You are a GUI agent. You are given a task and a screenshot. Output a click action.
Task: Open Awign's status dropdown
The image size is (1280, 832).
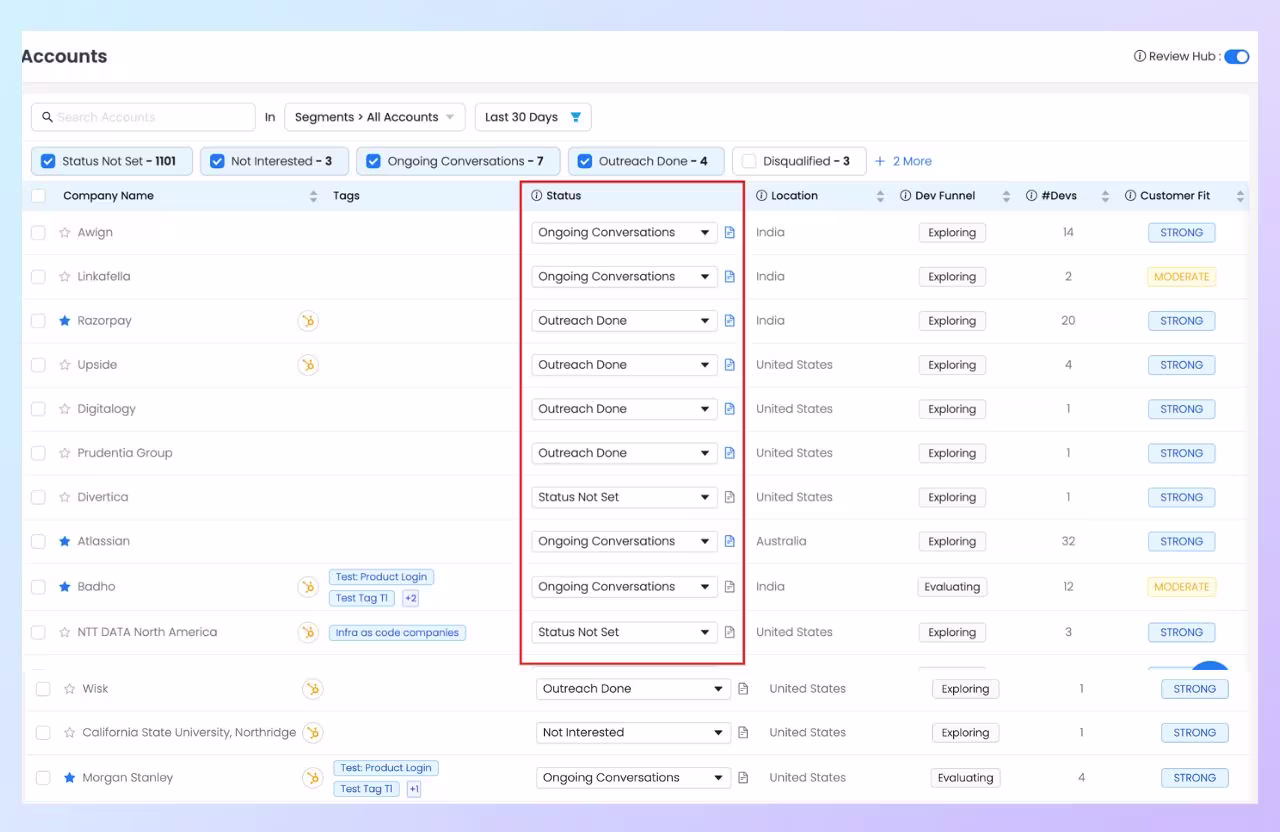click(x=624, y=233)
